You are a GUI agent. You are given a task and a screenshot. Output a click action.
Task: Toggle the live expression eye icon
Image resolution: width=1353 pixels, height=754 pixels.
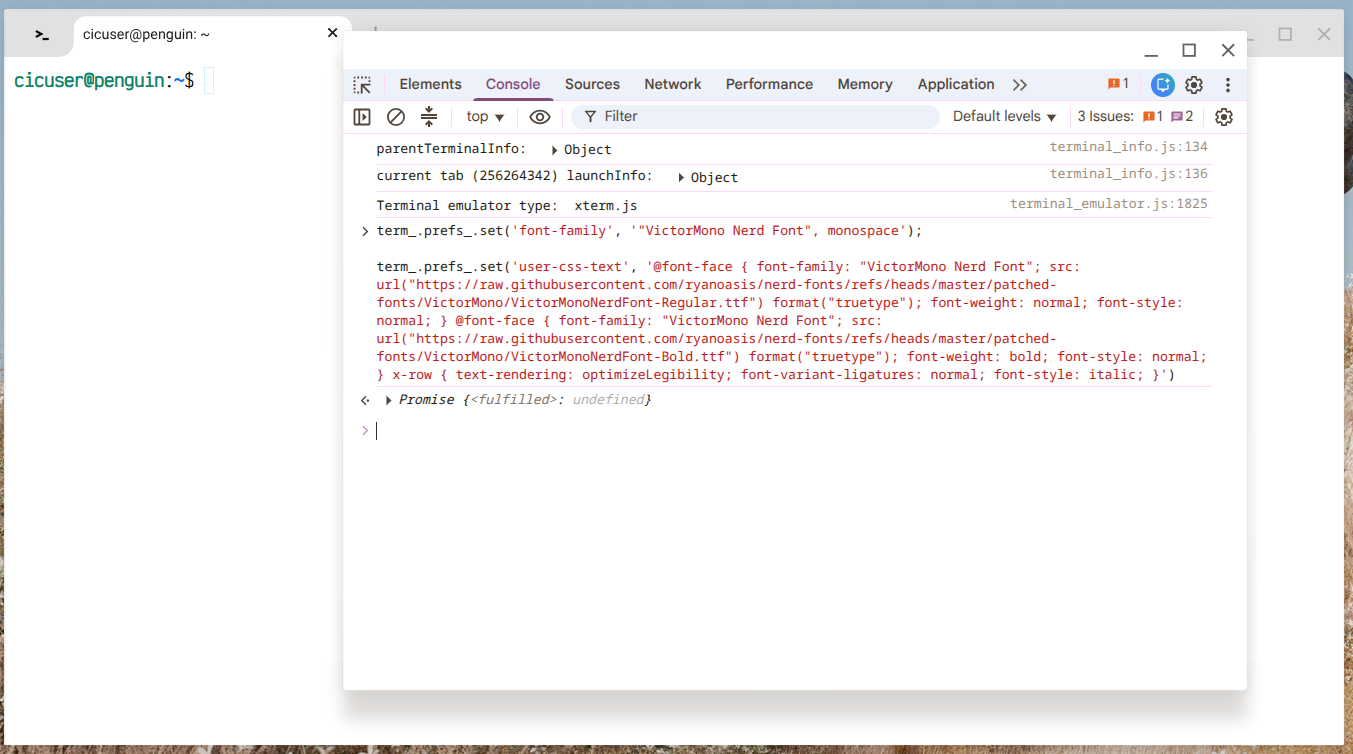(x=540, y=117)
